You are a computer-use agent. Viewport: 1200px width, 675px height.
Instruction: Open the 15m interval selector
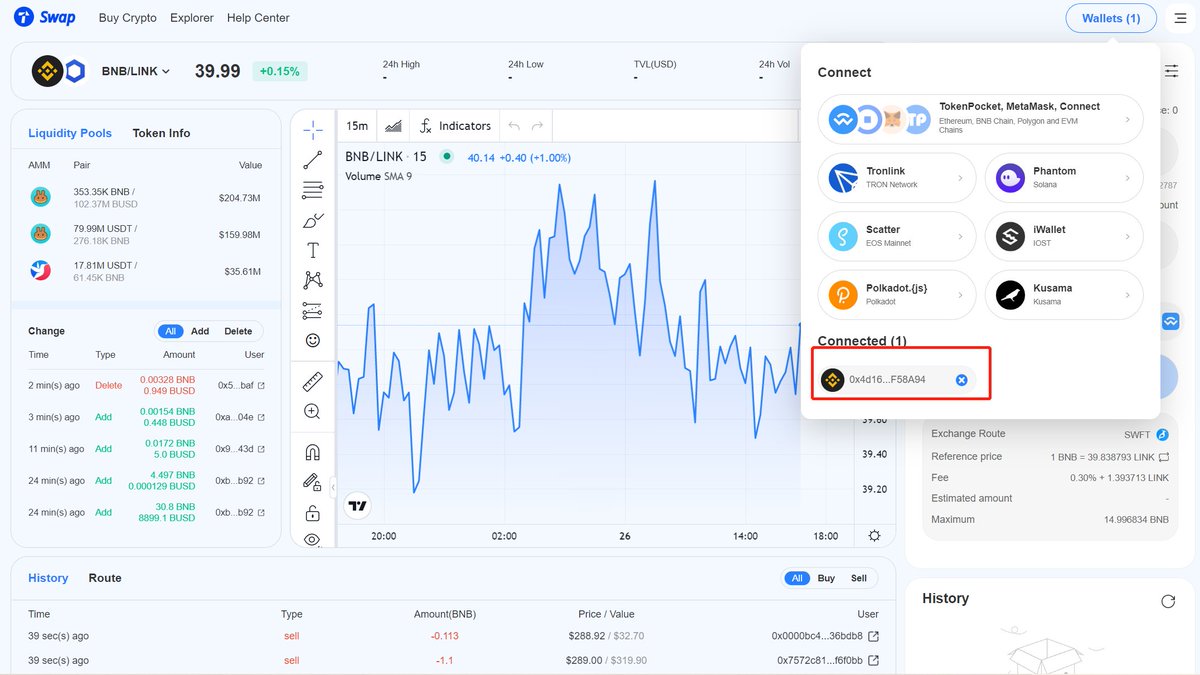coord(357,126)
